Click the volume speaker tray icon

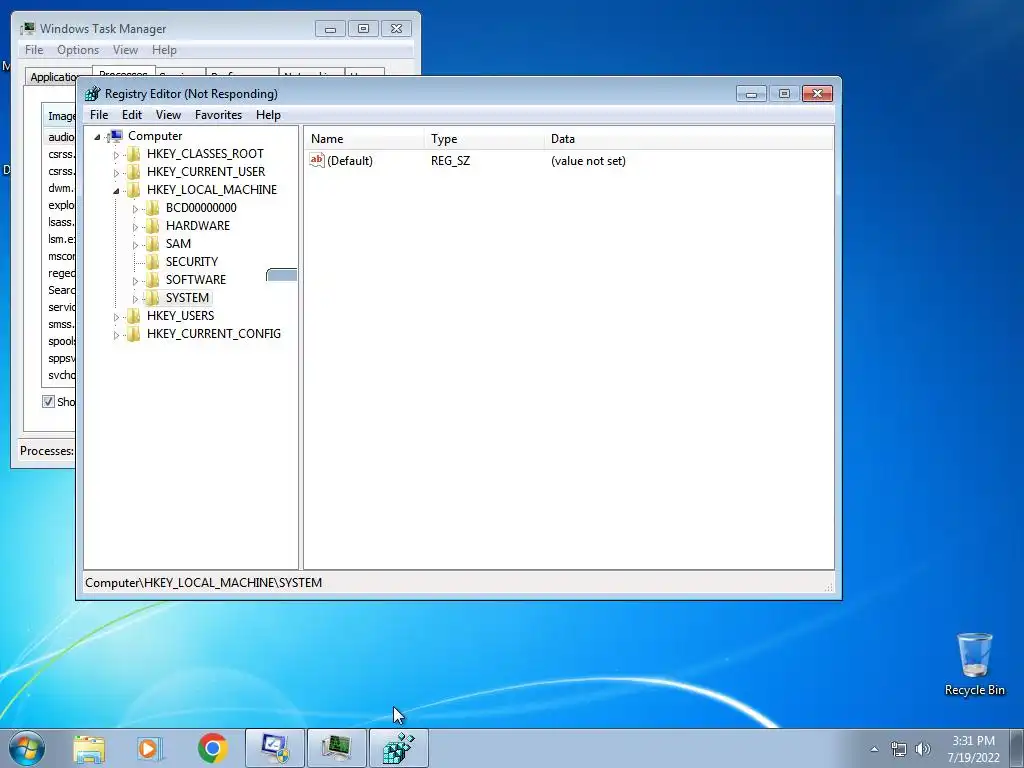[x=923, y=749]
